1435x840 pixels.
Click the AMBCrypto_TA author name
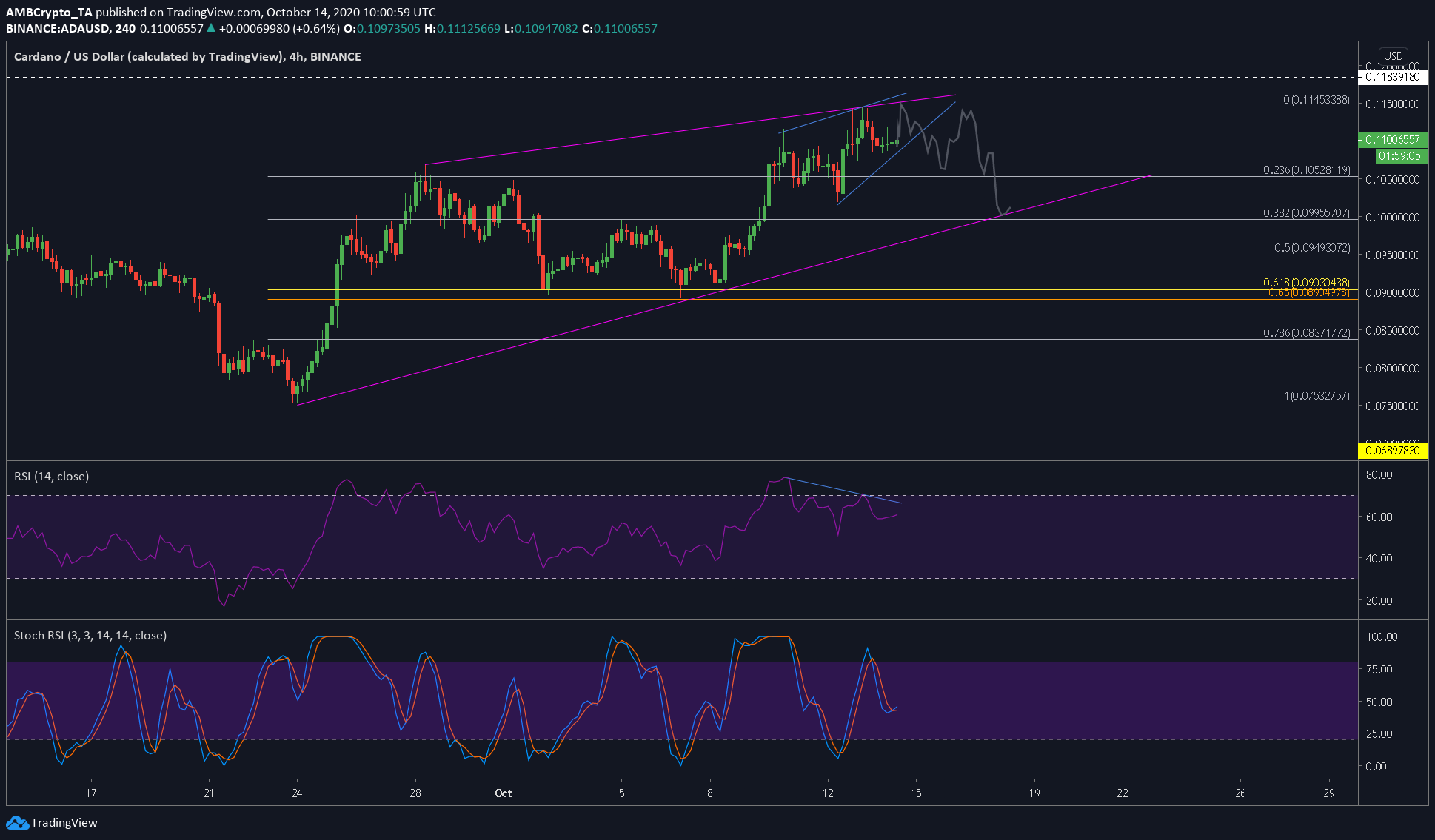tap(49, 12)
